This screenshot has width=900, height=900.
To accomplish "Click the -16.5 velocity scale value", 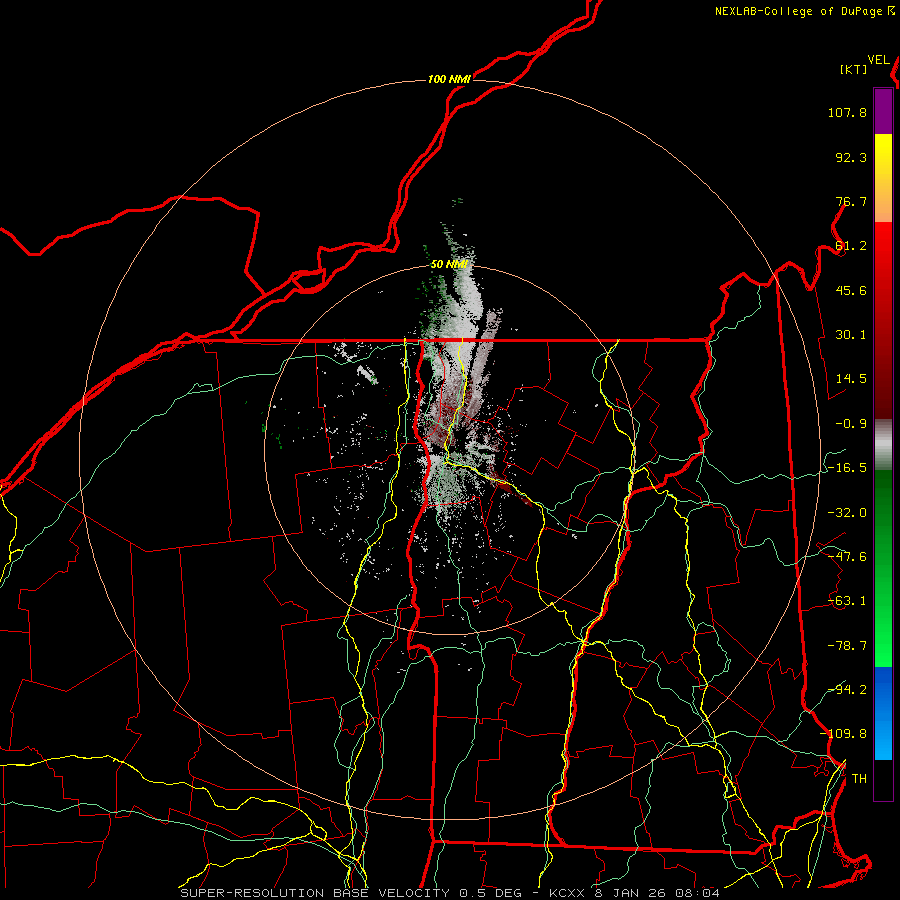I will (847, 468).
